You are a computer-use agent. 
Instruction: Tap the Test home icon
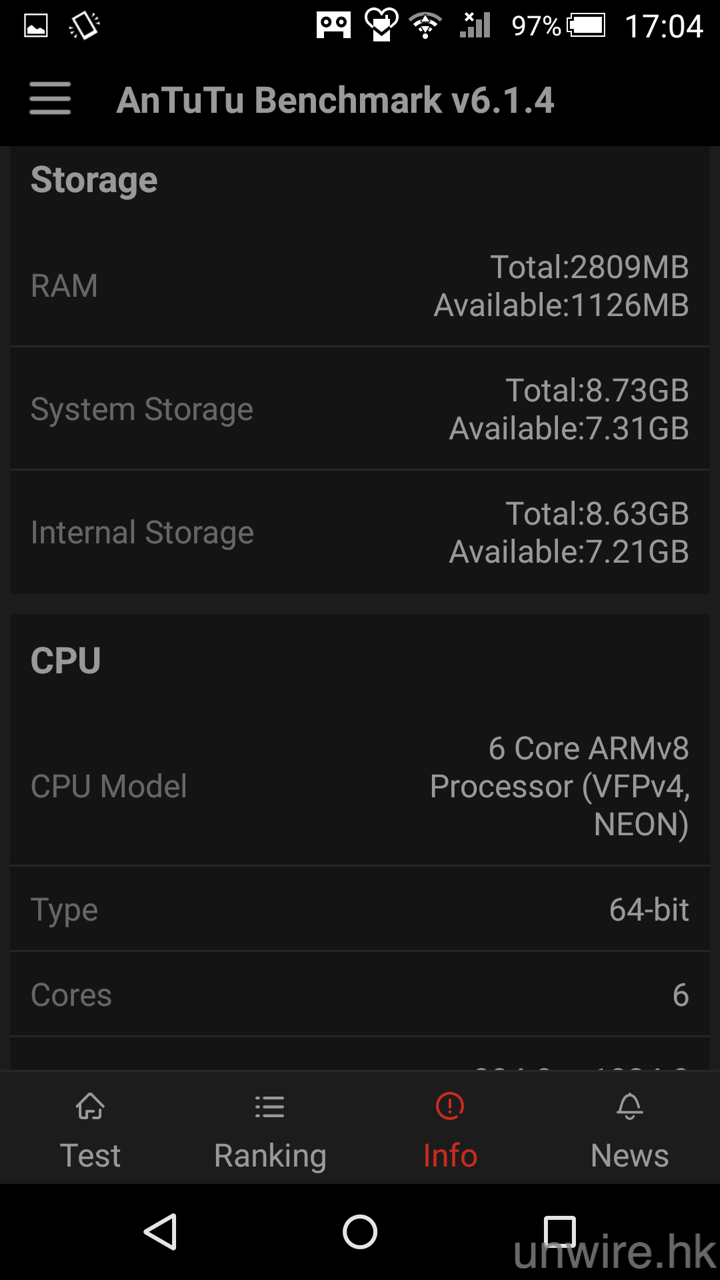click(90, 1106)
